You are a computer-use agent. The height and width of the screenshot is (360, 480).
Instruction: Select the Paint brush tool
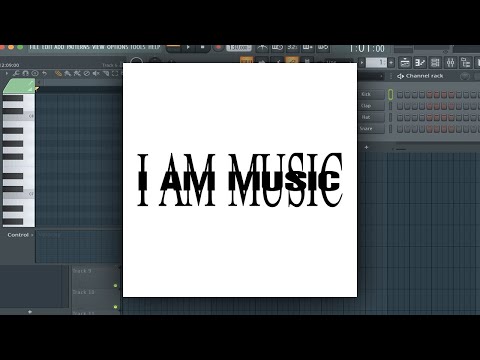pyautogui.click(x=68, y=73)
